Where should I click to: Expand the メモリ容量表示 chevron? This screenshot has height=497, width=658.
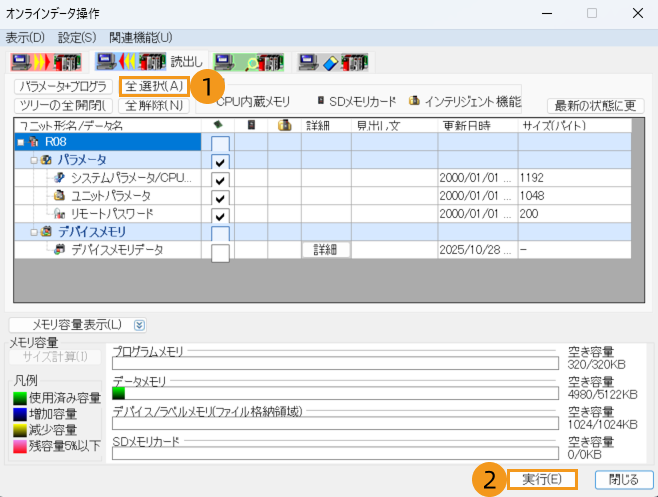(x=139, y=325)
